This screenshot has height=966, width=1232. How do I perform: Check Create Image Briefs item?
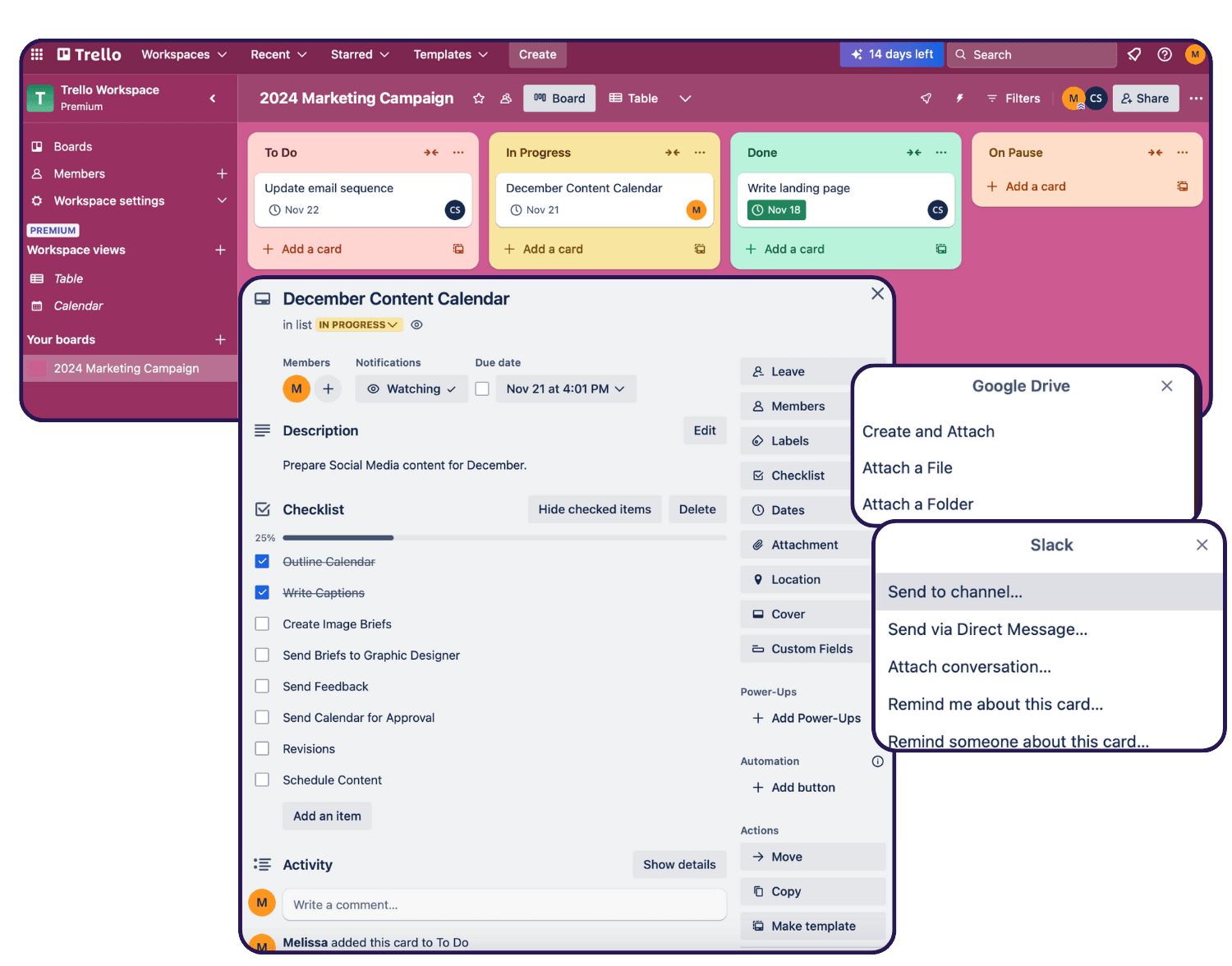262,624
